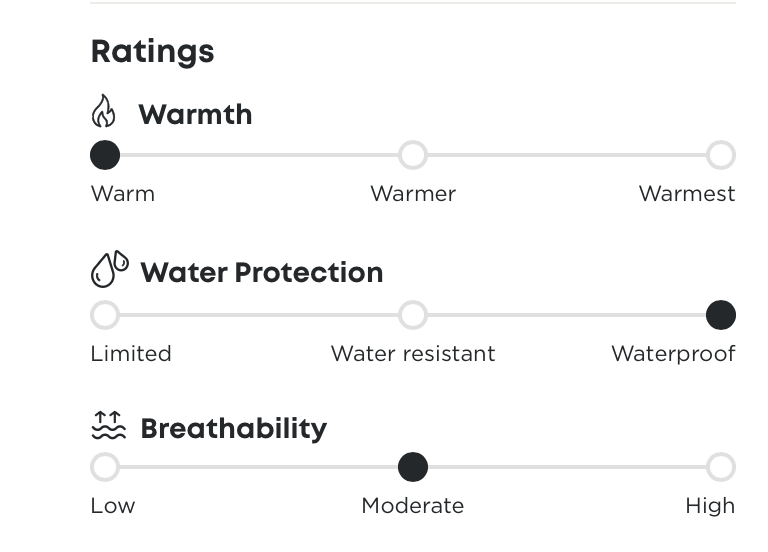Click the Moderate label text

tap(412, 506)
